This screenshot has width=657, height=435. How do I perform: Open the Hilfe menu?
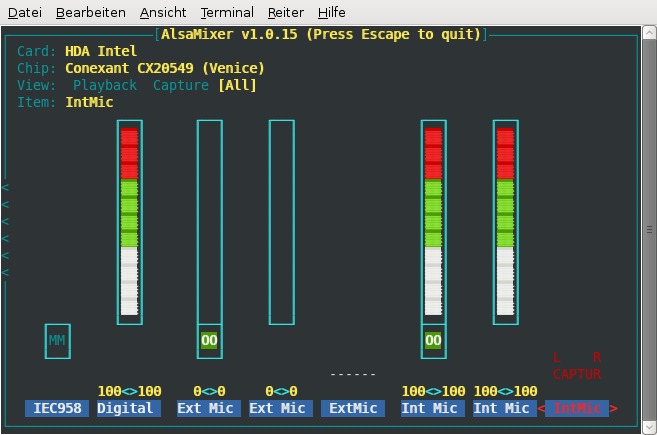pos(331,13)
